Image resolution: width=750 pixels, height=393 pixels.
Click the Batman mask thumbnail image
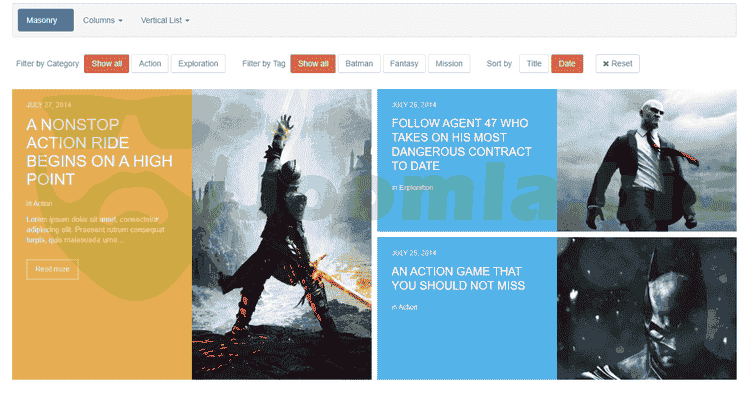647,308
